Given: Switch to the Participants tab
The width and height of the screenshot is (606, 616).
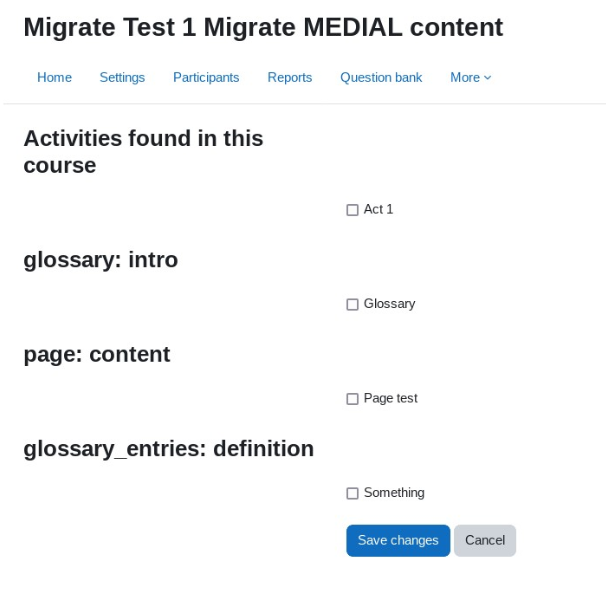Looking at the screenshot, I should (x=206, y=77).
